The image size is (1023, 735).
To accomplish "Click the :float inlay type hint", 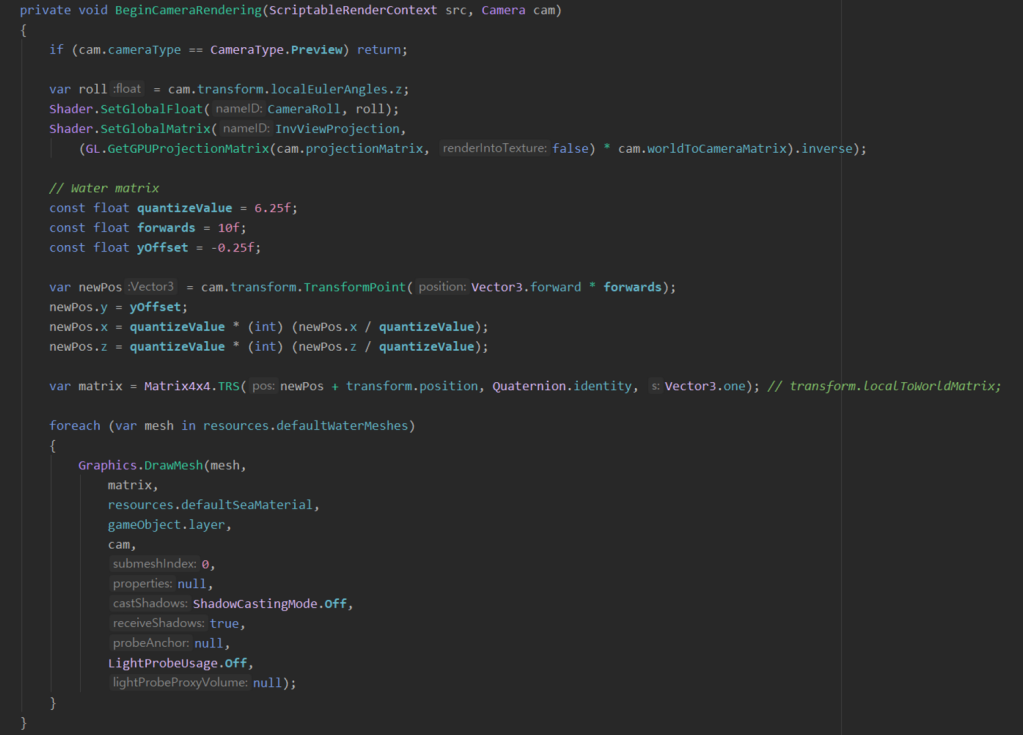I will tap(128, 89).
